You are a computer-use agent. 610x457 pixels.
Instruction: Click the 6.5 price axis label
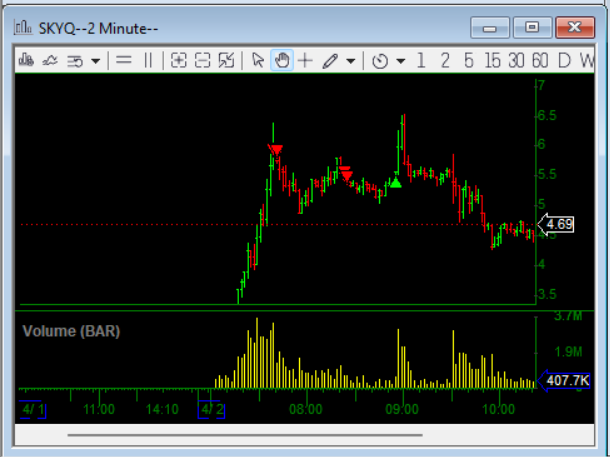point(547,116)
